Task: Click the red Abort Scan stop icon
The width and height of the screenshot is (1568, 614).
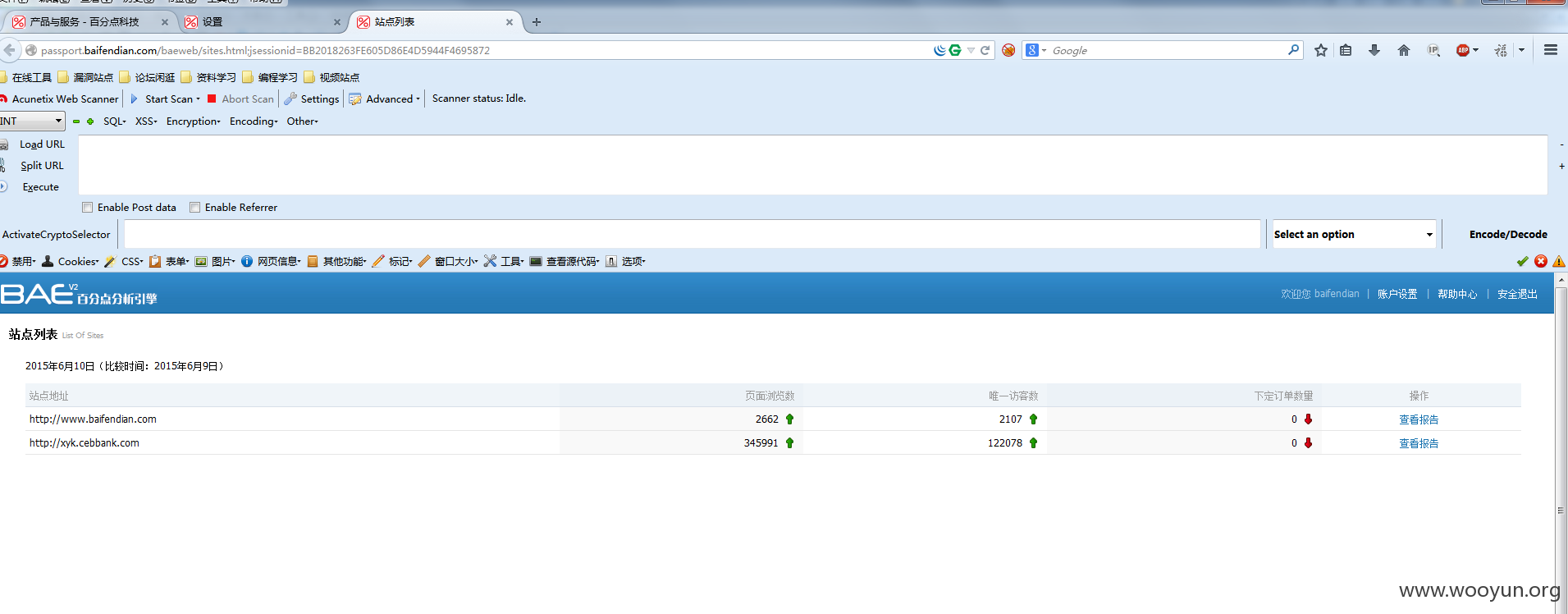Action: click(x=212, y=99)
